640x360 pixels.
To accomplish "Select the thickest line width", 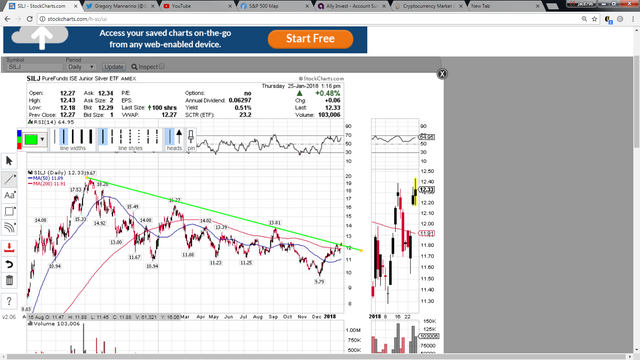I will point(91,137).
